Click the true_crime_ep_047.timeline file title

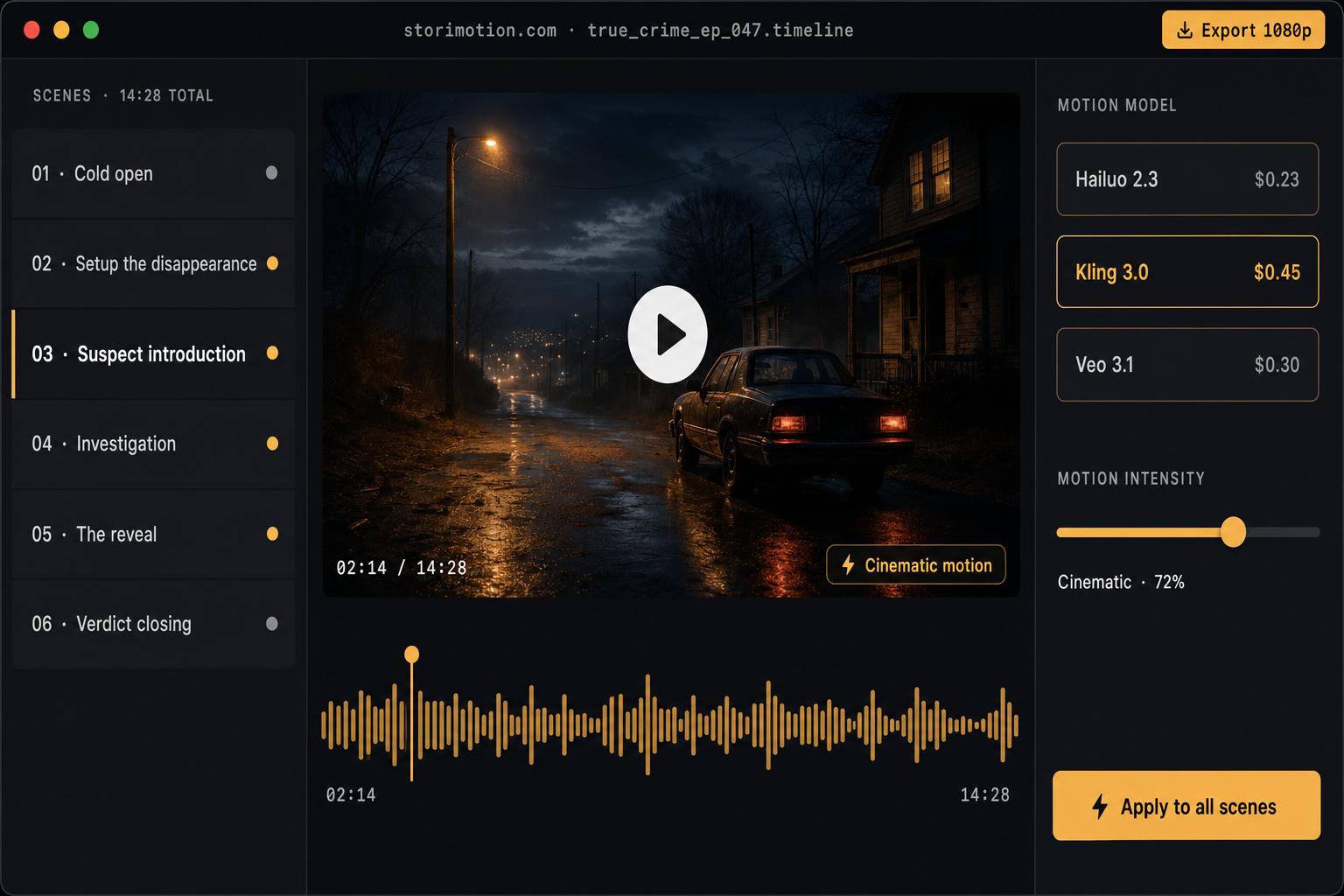[720, 31]
